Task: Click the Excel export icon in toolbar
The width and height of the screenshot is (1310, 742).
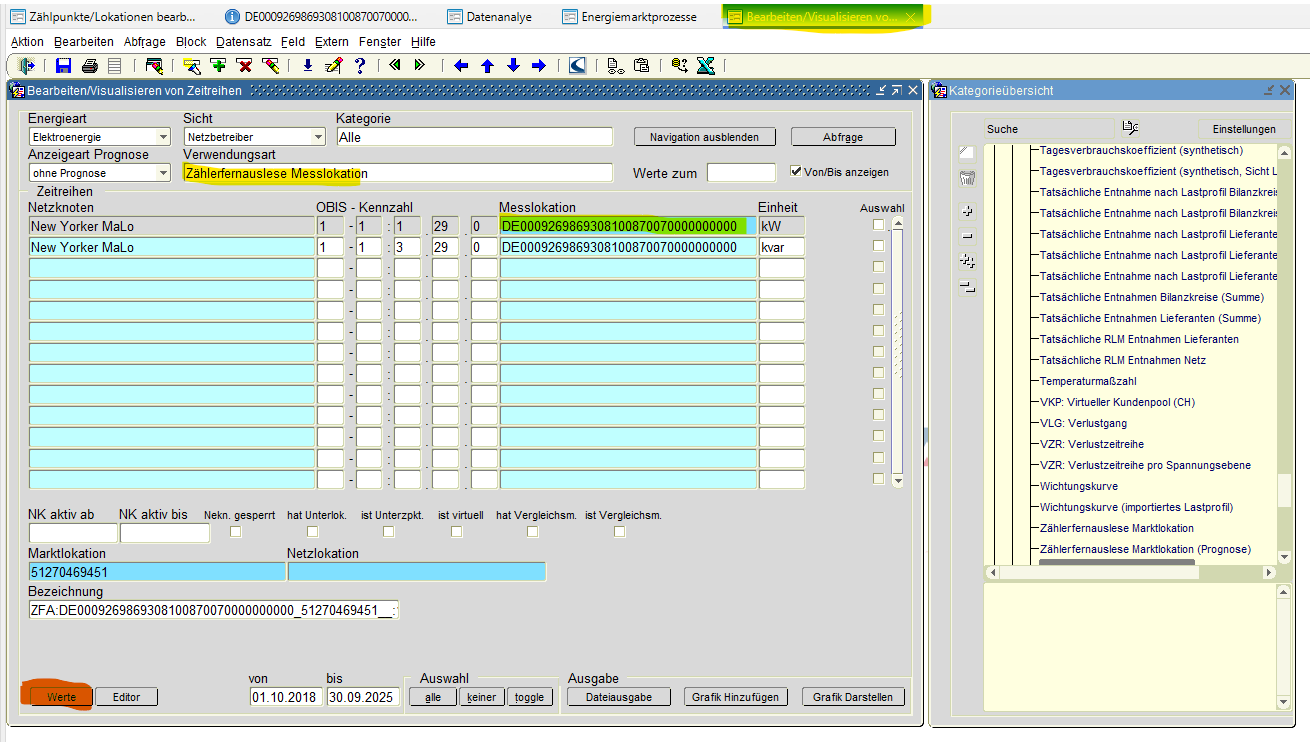Action: [x=705, y=66]
